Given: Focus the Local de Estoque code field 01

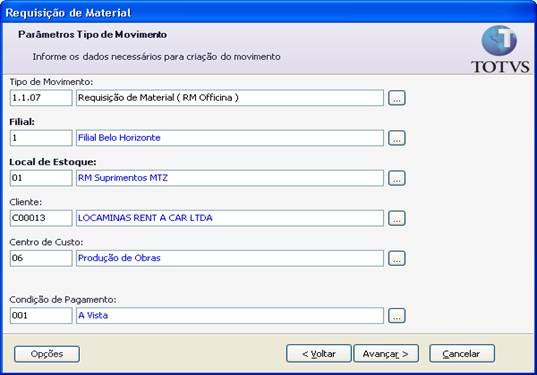Looking at the screenshot, I should pyautogui.click(x=41, y=178).
